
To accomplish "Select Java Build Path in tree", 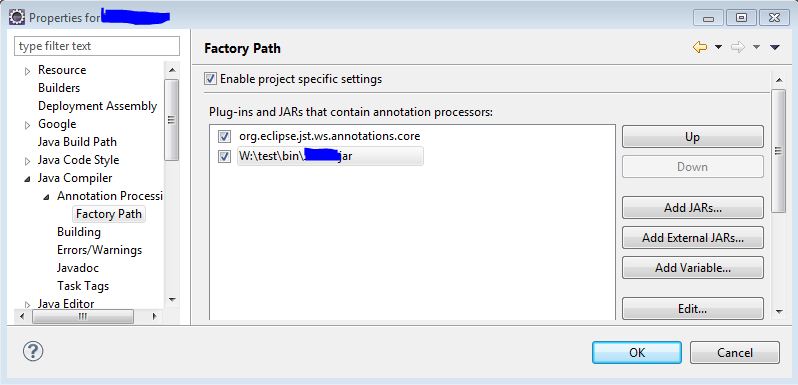I will pyautogui.click(x=77, y=142).
